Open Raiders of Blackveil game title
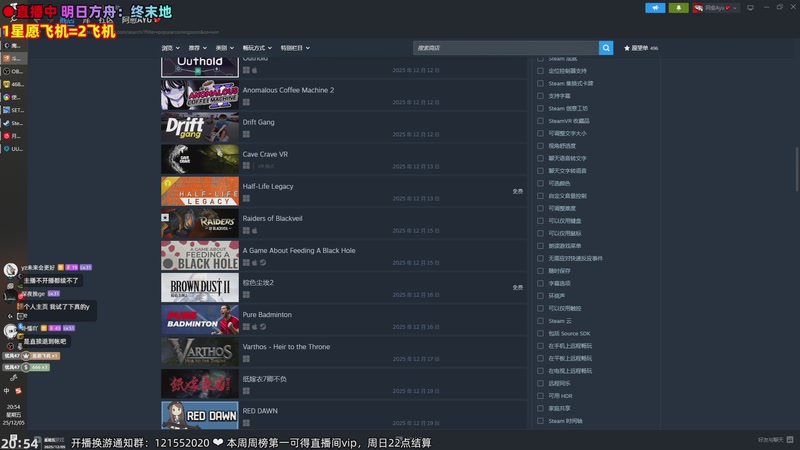Screen dimensions: 800x450 [x=272, y=218]
